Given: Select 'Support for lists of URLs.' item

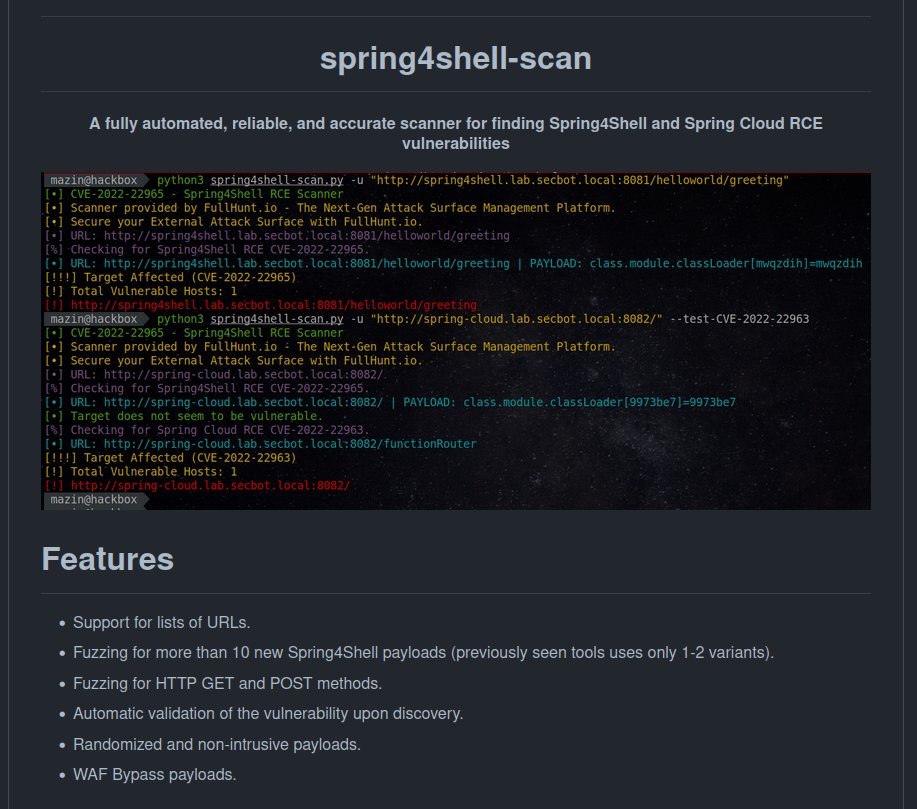Looking at the screenshot, I should tap(161, 622).
